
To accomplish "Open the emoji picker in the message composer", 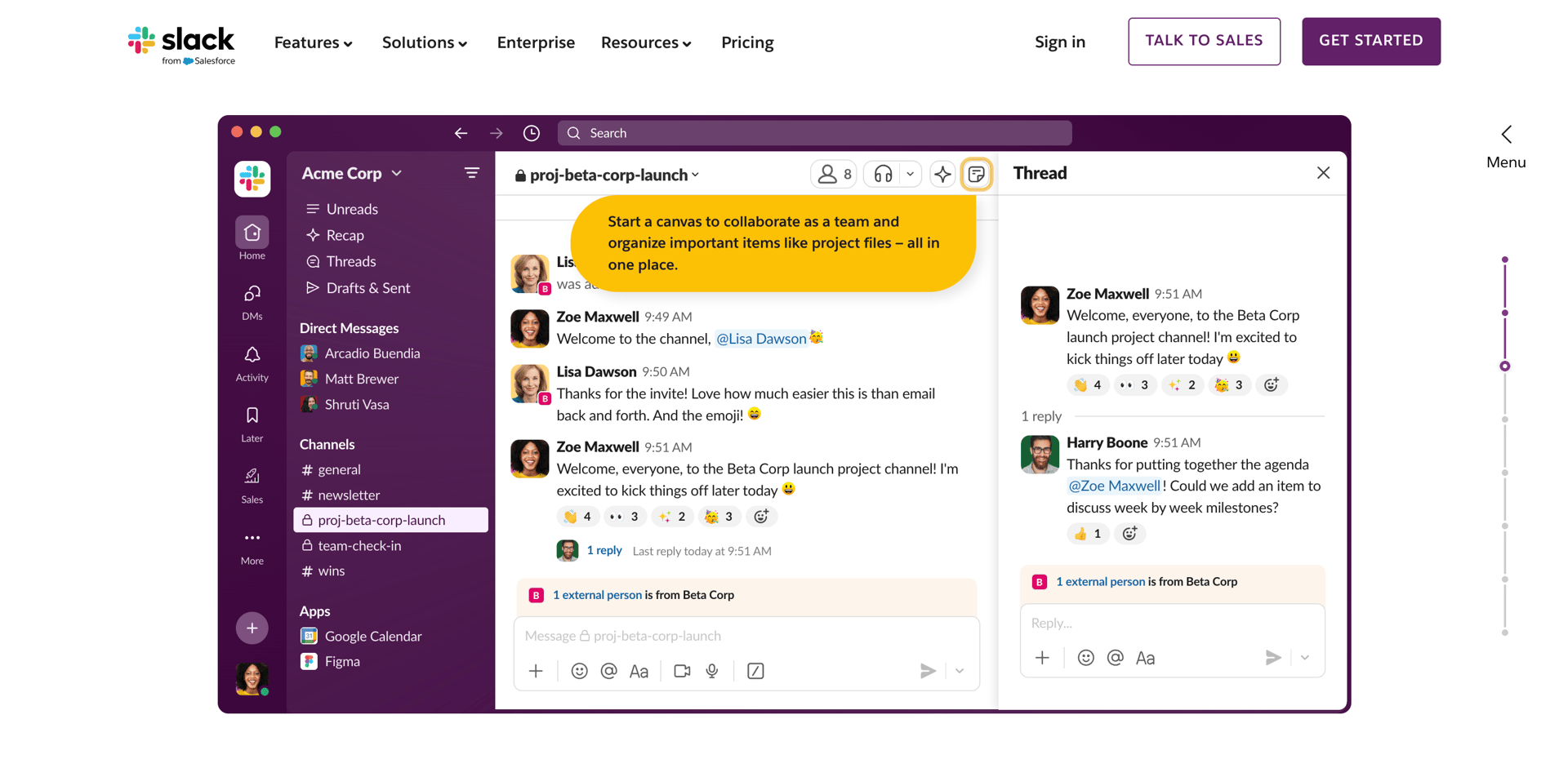I will pos(579,671).
